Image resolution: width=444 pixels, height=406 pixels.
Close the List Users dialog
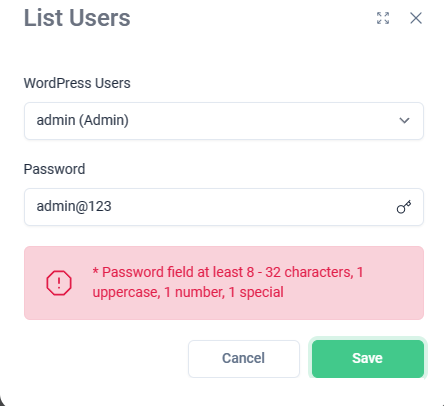(416, 18)
